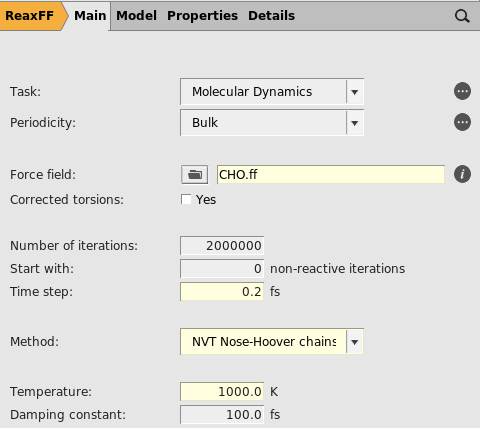Show force field info icon
Viewport: 480px width, 428px height.
tap(462, 174)
